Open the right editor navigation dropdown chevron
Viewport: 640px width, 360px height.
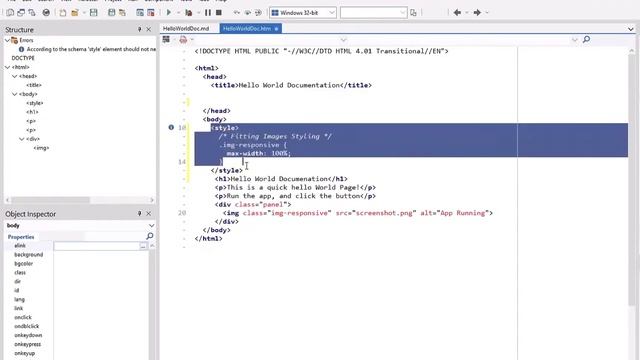coord(574,40)
